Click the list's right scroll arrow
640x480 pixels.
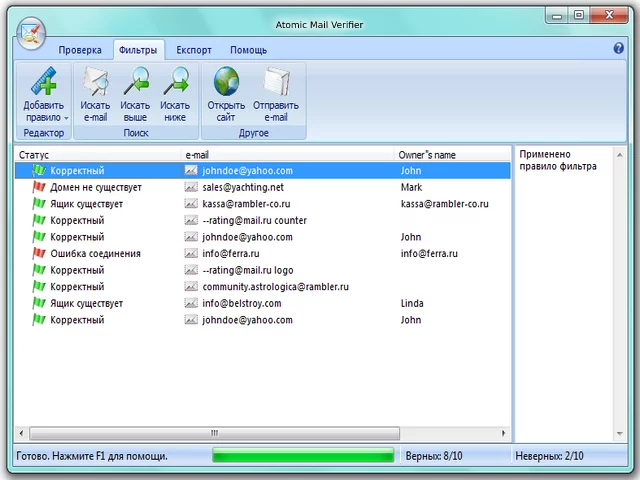coord(504,433)
